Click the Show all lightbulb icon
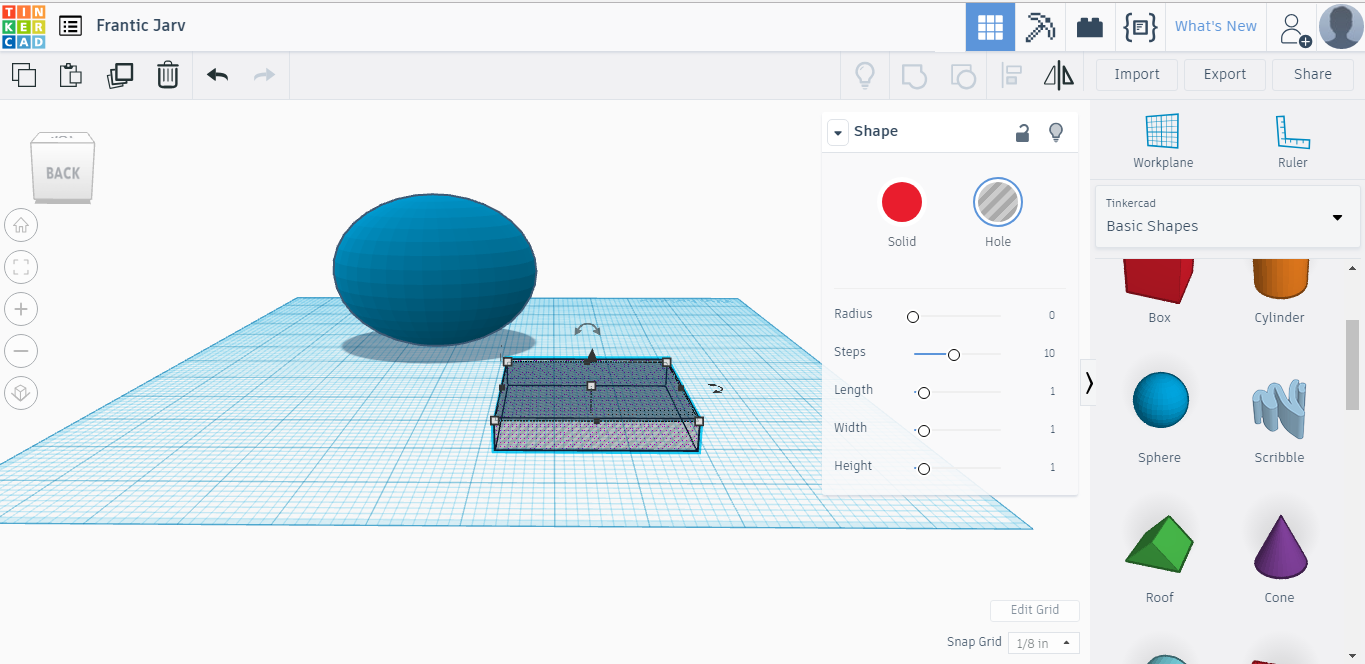The image size is (1365, 664). [x=864, y=75]
